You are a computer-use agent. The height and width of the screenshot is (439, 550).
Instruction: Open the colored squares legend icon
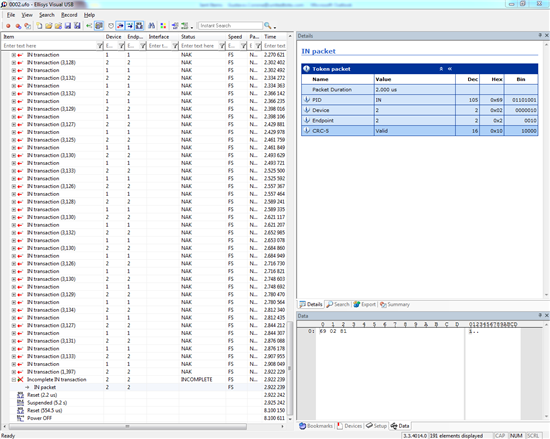pos(163,26)
